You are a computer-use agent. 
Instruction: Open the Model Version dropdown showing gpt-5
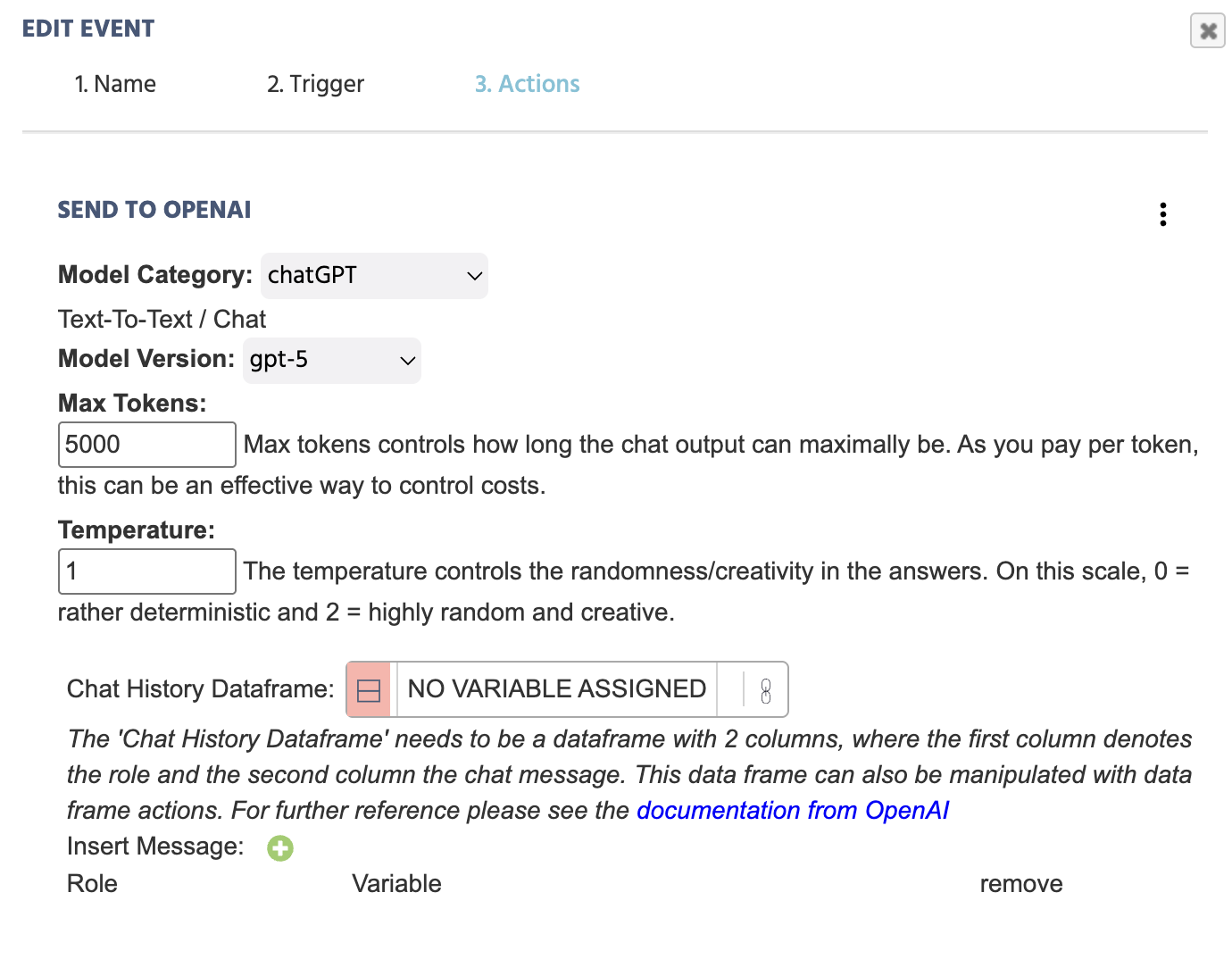331,360
